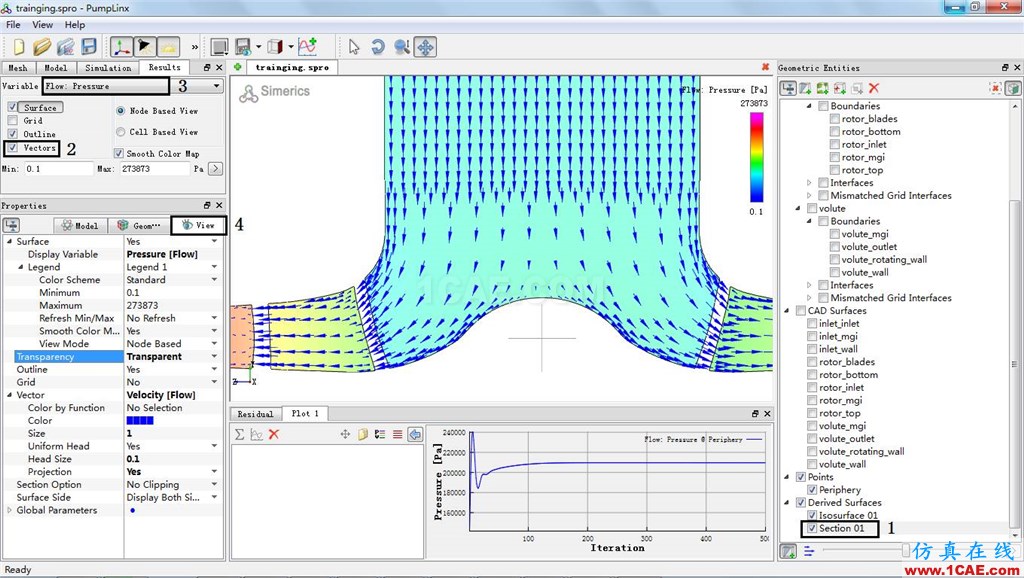This screenshot has width=1024, height=578.
Task: Select the rotate view tool
Action: [377, 47]
